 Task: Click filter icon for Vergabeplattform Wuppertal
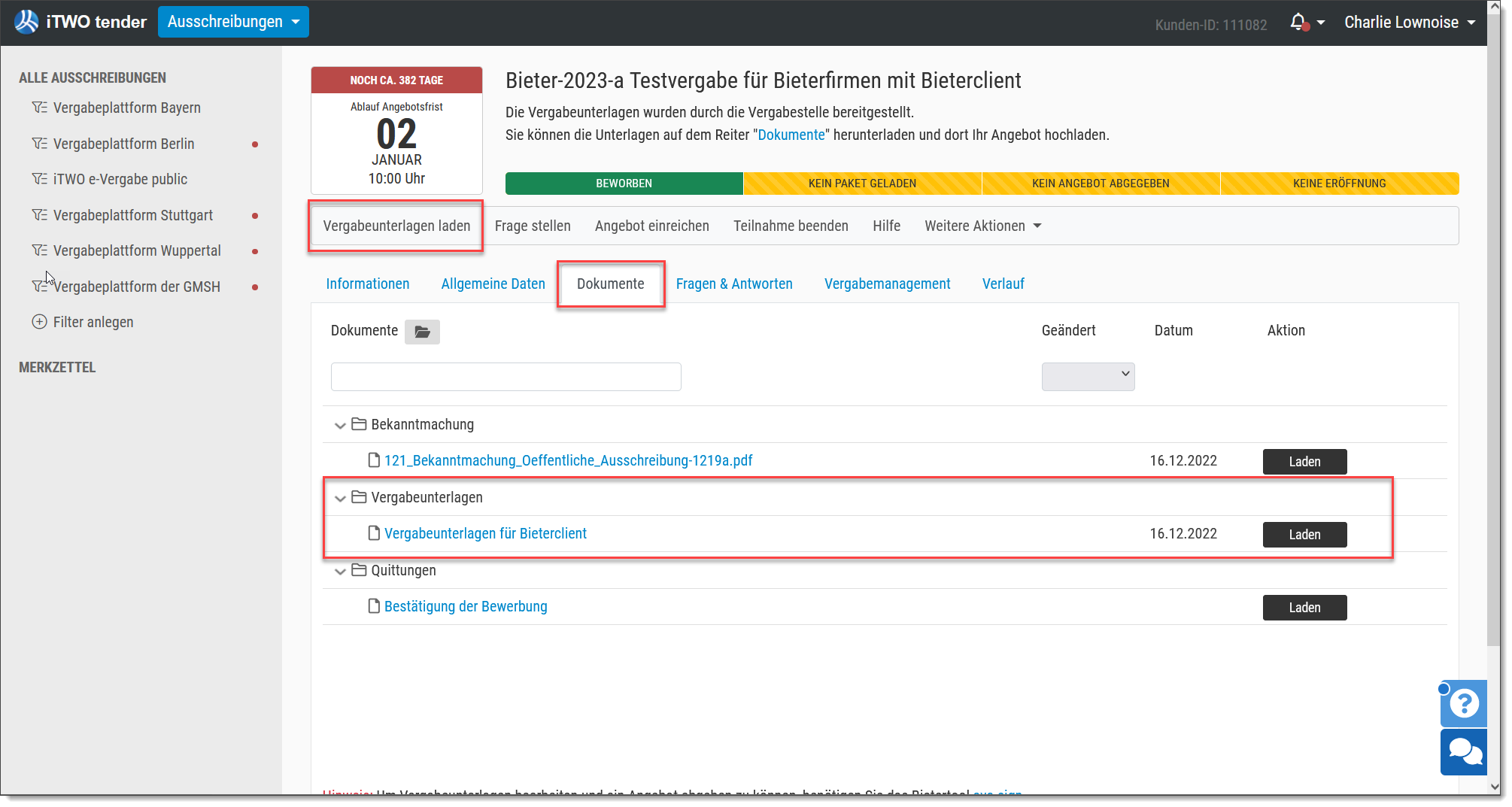tap(40, 250)
